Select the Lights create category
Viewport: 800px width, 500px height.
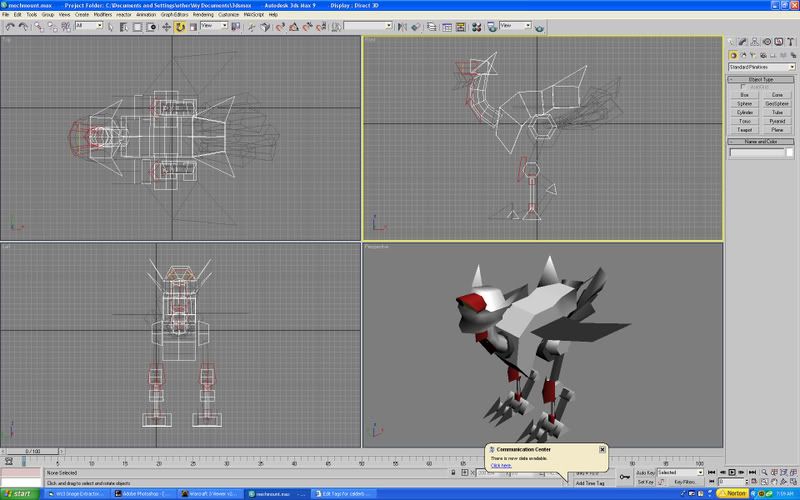pos(753,55)
